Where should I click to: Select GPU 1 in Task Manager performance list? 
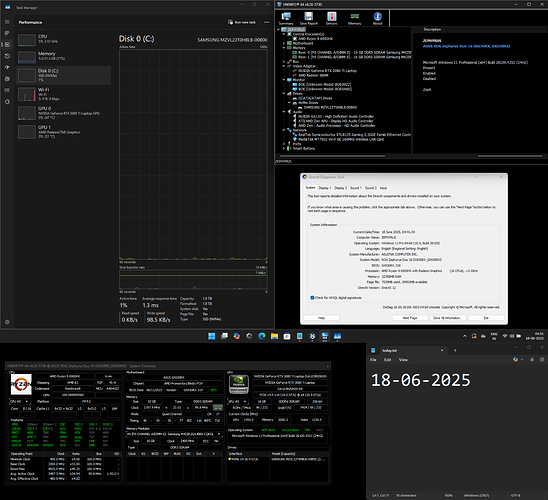tap(64, 132)
